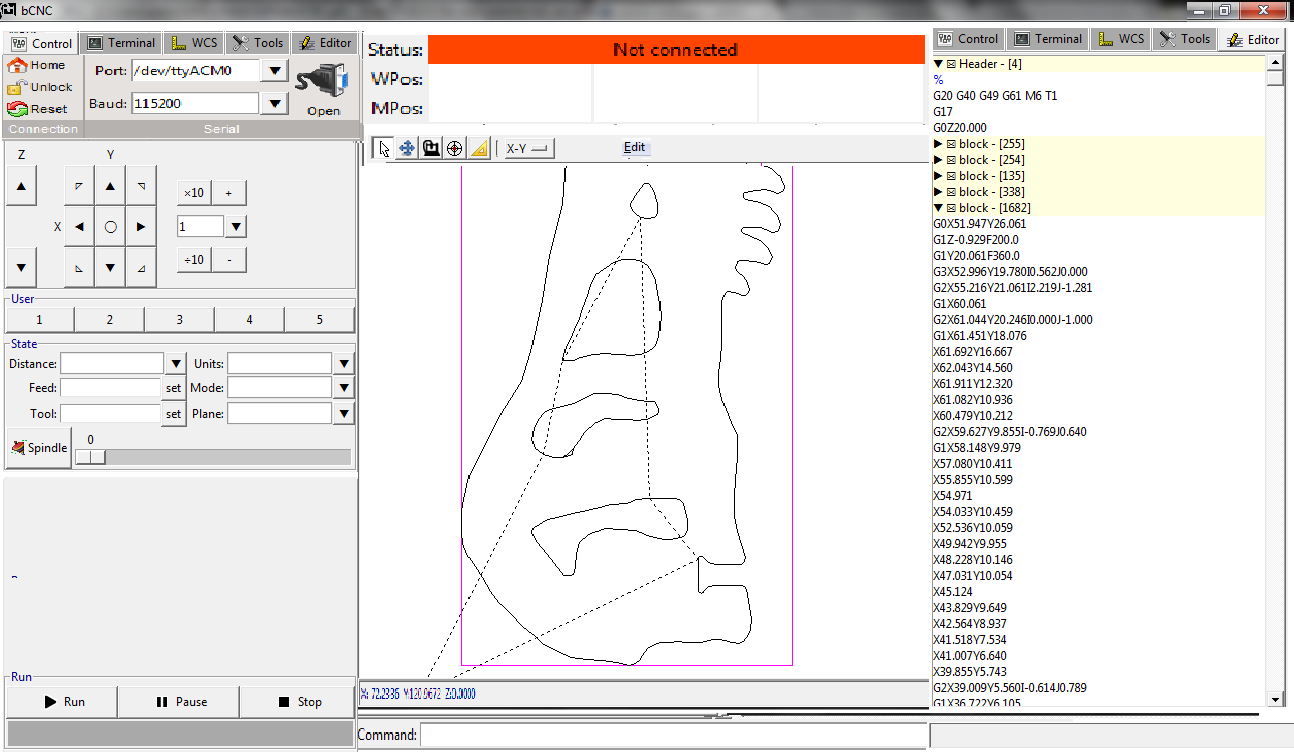
Task: Click the Home machine icon button
Action: pyautogui.click(x=37, y=65)
